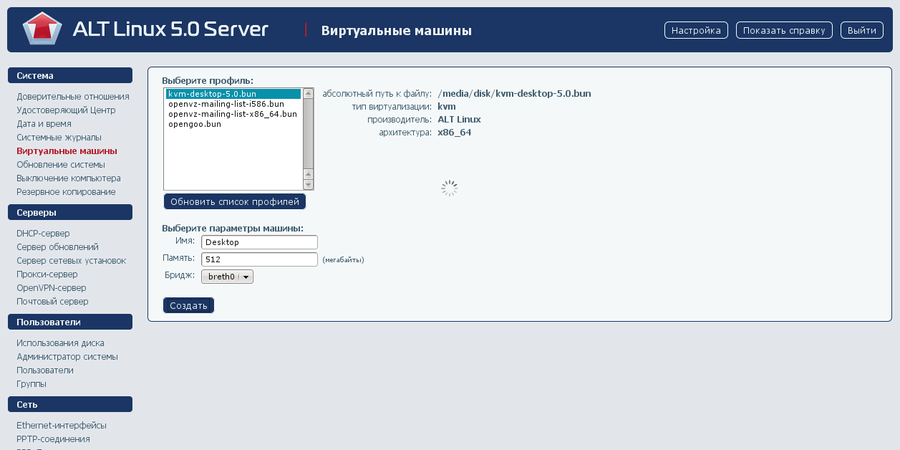
Task: Open Резервное копирование page
Action: pos(66,192)
